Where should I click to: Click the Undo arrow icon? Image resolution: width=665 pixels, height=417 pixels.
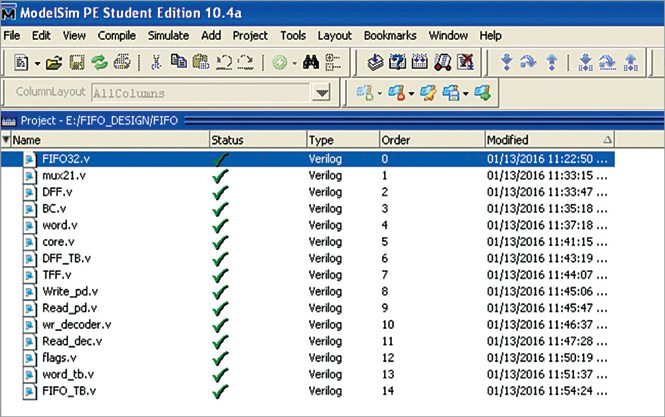coord(224,62)
